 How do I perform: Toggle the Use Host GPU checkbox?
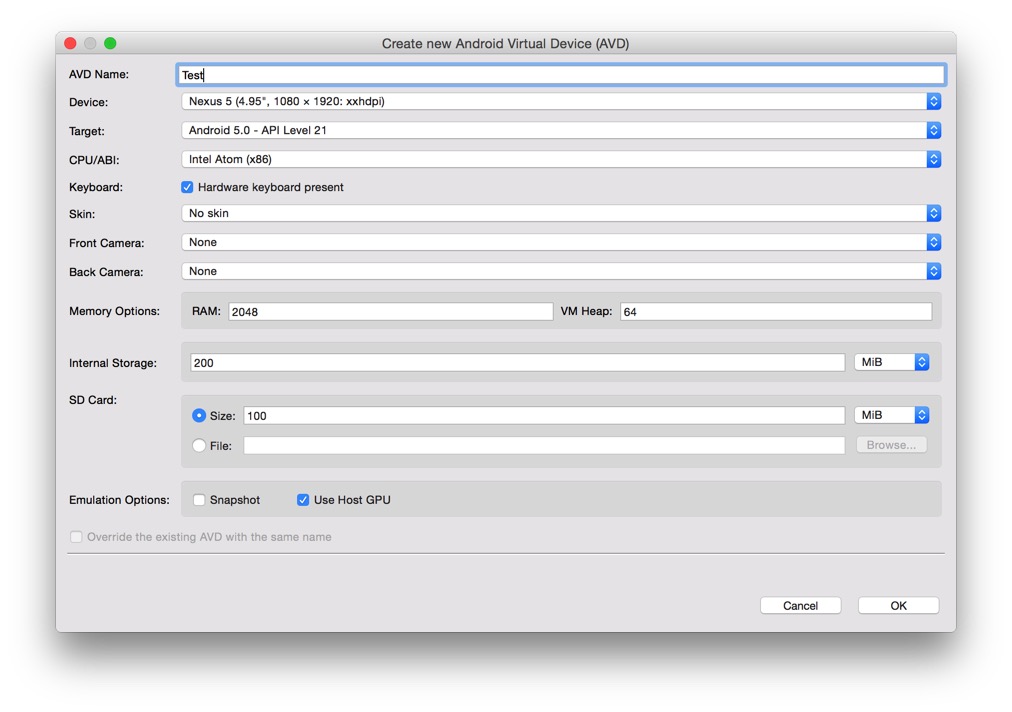(303, 500)
